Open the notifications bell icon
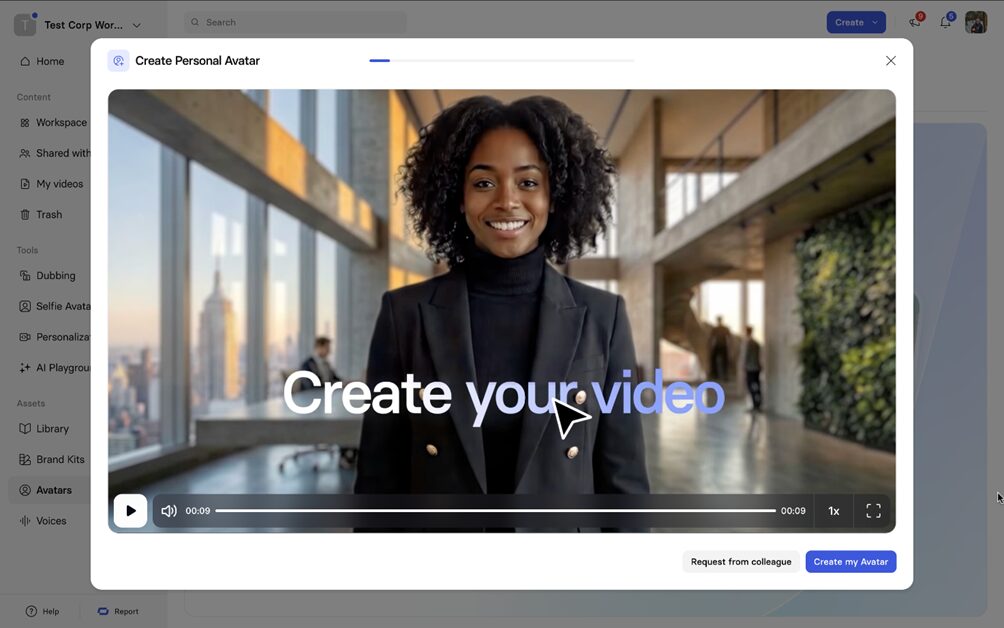Image resolution: width=1004 pixels, height=628 pixels. tap(945, 22)
